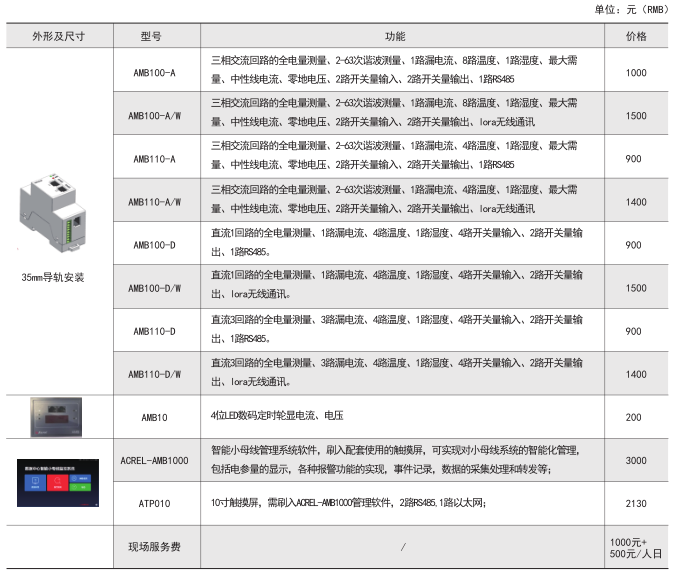673x576 pixels.
Task: Select the 型号 column header
Action: (x=153, y=36)
